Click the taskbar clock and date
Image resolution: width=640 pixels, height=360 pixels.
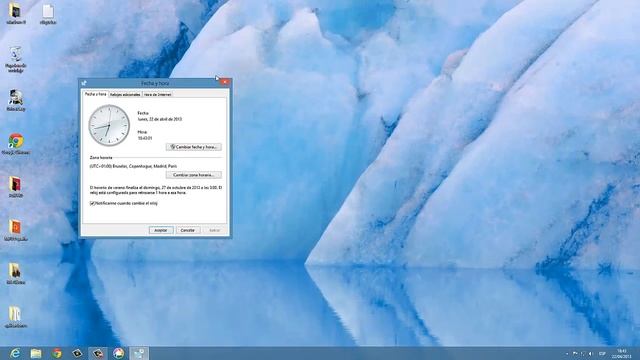coord(622,353)
